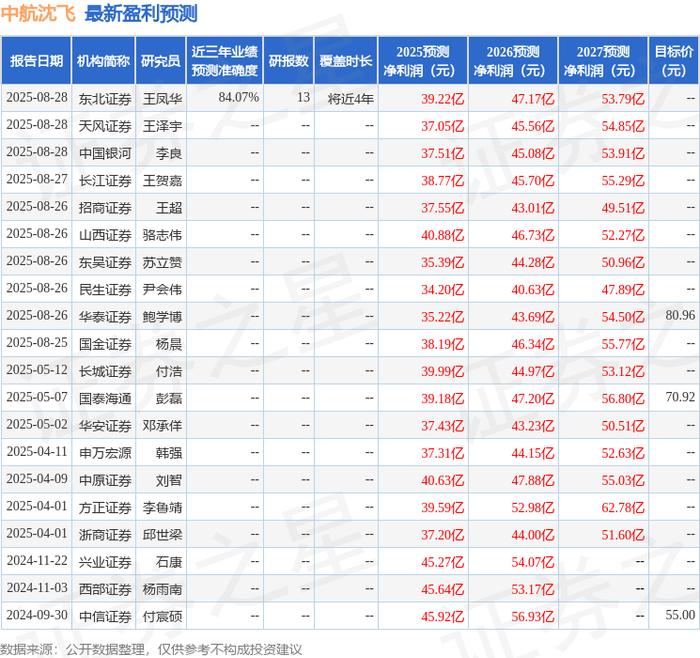Select the 2027预测净利润 column header
This screenshot has width=700, height=658.
(x=603, y=61)
